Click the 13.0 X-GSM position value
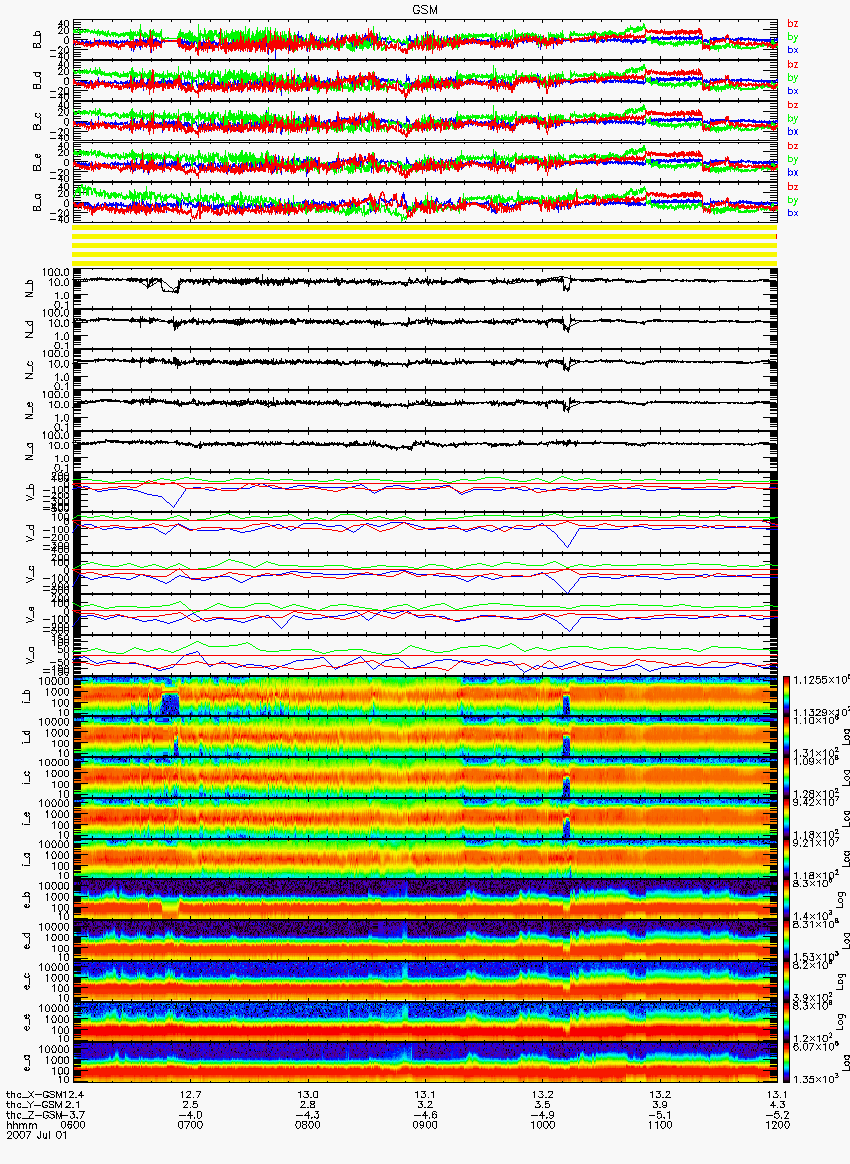The height and width of the screenshot is (1164, 850). 308,1094
